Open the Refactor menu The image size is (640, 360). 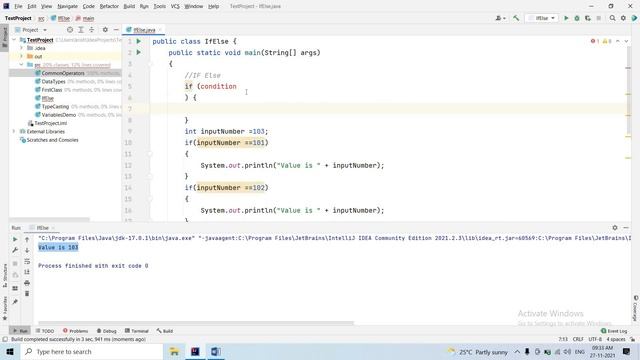pyautogui.click(x=109, y=7)
